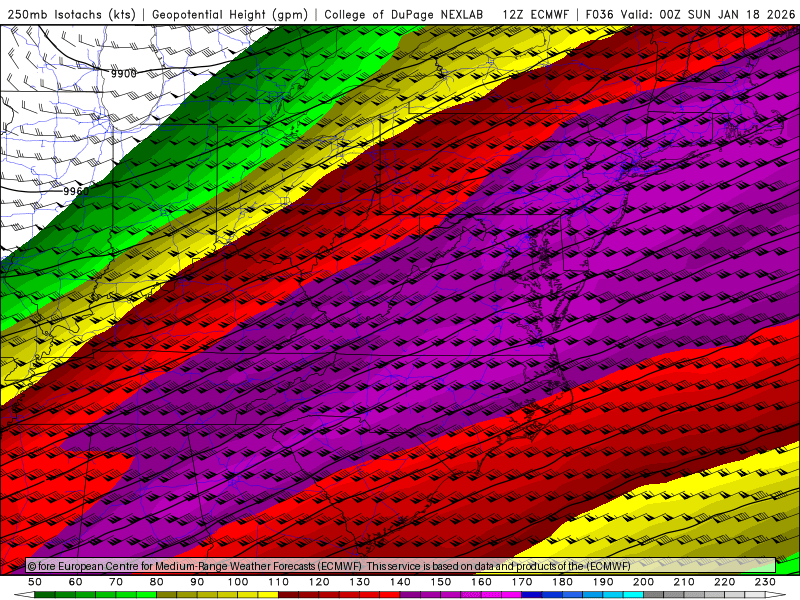Click the 110 label on the color scale
Viewport: 800px width, 600px height.
coord(279,582)
